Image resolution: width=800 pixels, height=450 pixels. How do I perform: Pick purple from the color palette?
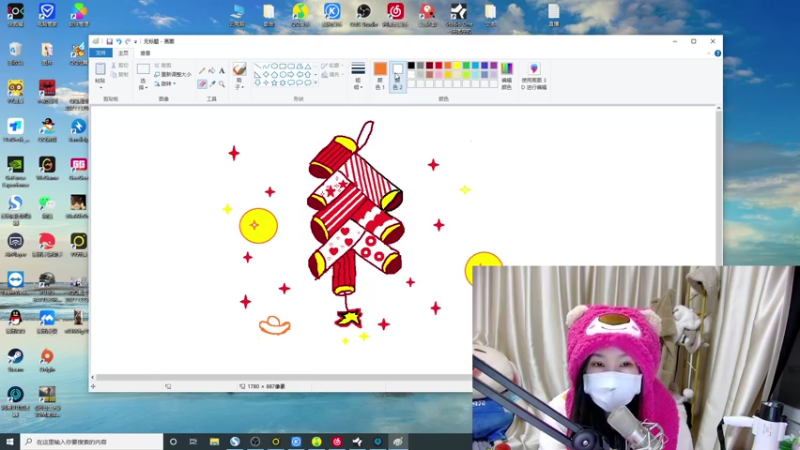(x=494, y=65)
